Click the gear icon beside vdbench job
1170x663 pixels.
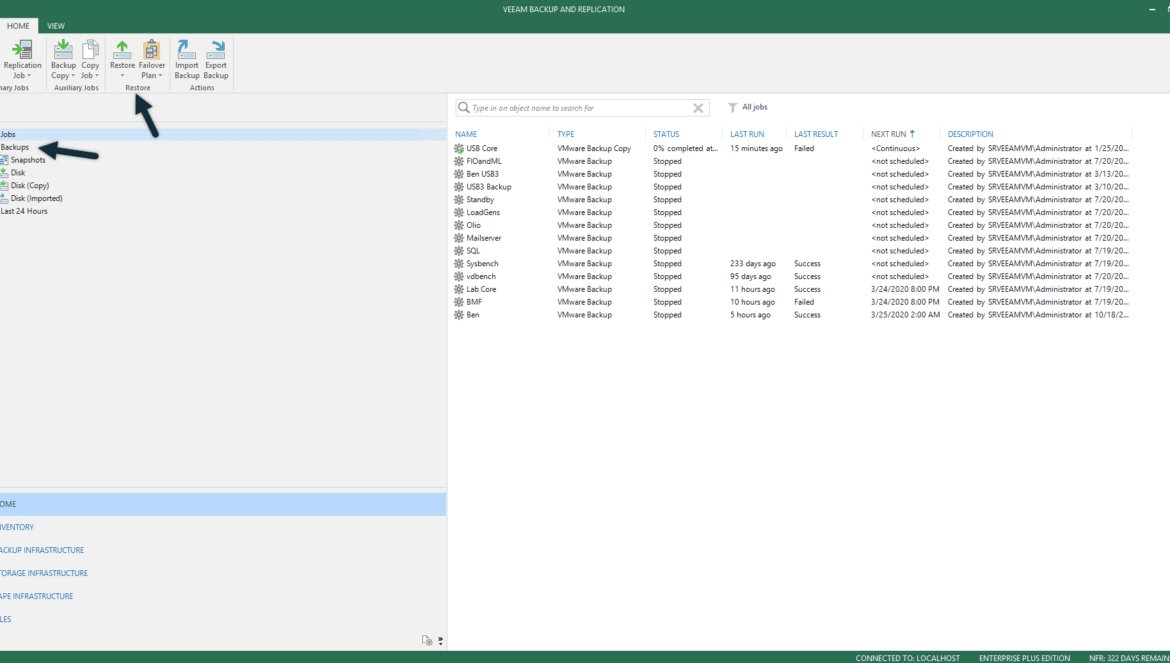pos(459,277)
